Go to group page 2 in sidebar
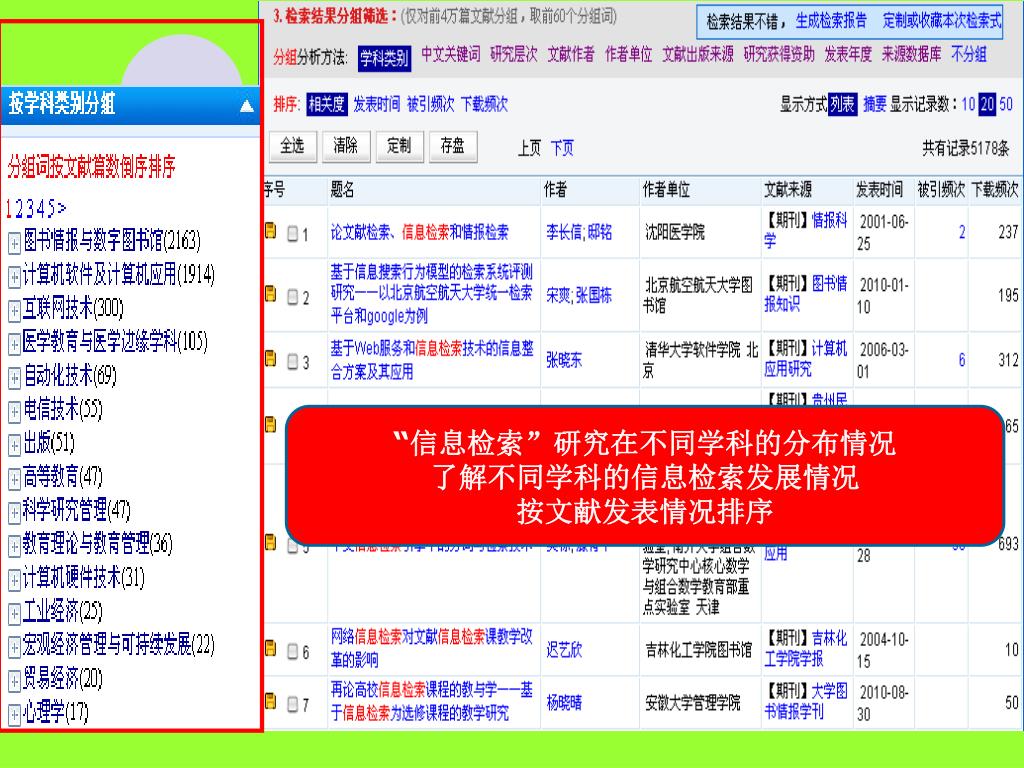 (x=19, y=209)
